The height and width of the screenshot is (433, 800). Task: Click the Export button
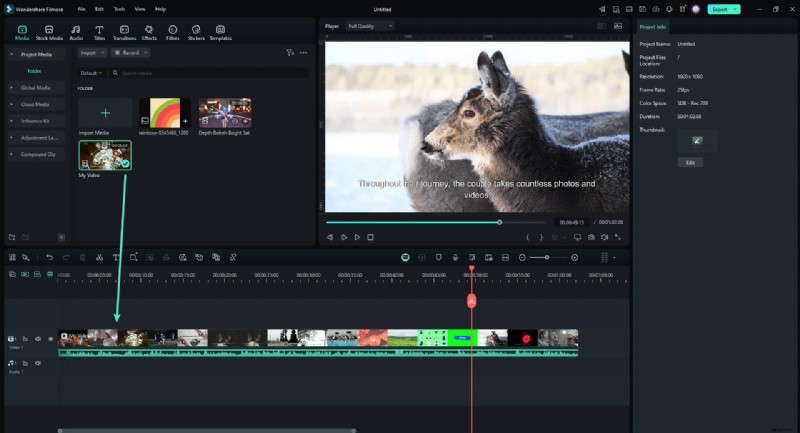tap(722, 8)
